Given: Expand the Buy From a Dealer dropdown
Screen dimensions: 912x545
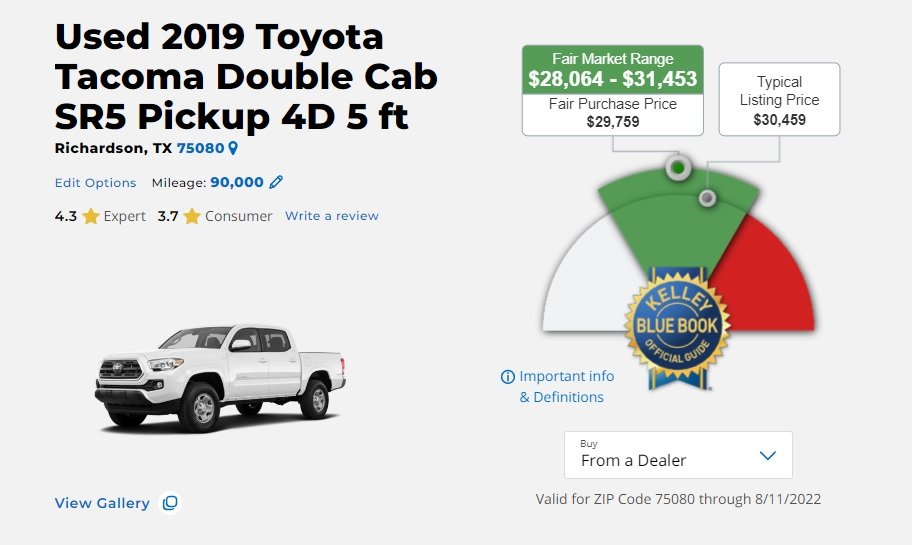Looking at the screenshot, I should [678, 455].
